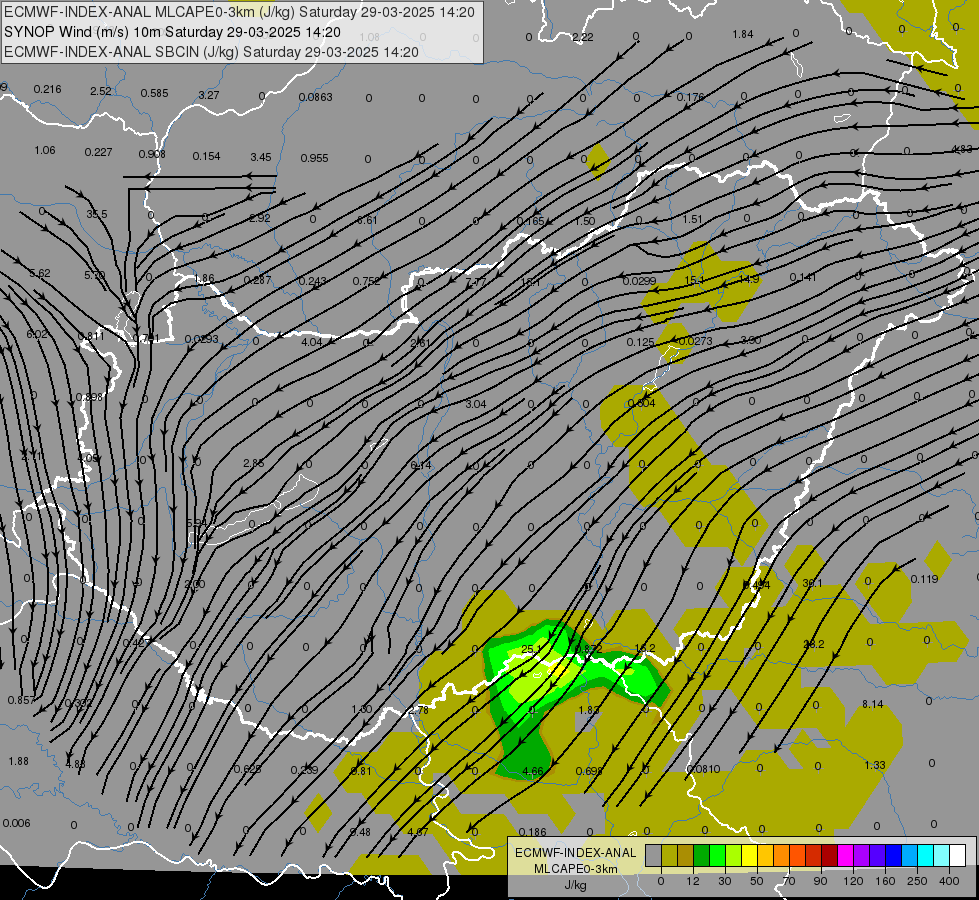Click the map value '0.125'

click(641, 342)
